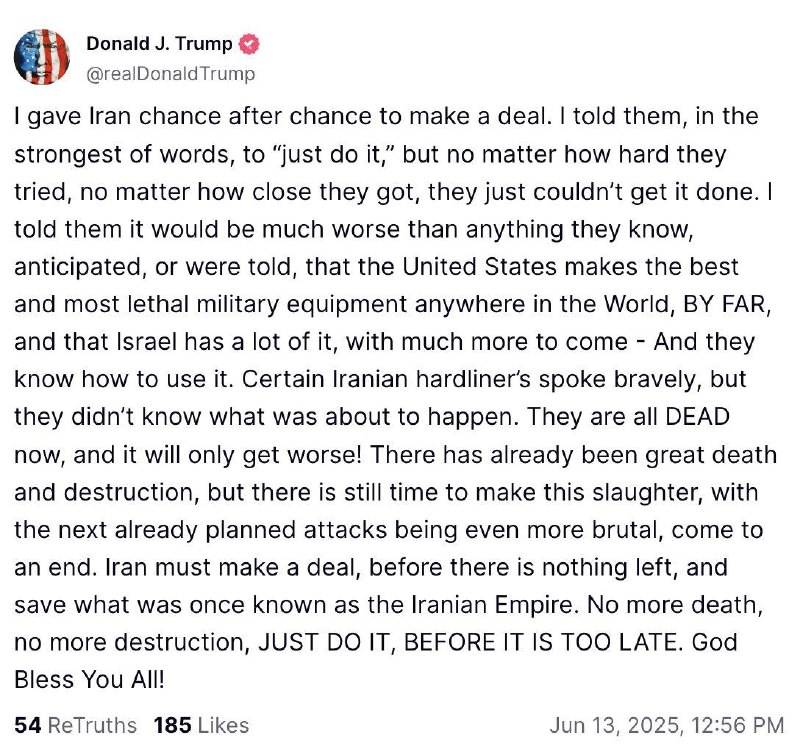View the 54 ReTruths list
The height and width of the screenshot is (754, 800).
(76, 725)
